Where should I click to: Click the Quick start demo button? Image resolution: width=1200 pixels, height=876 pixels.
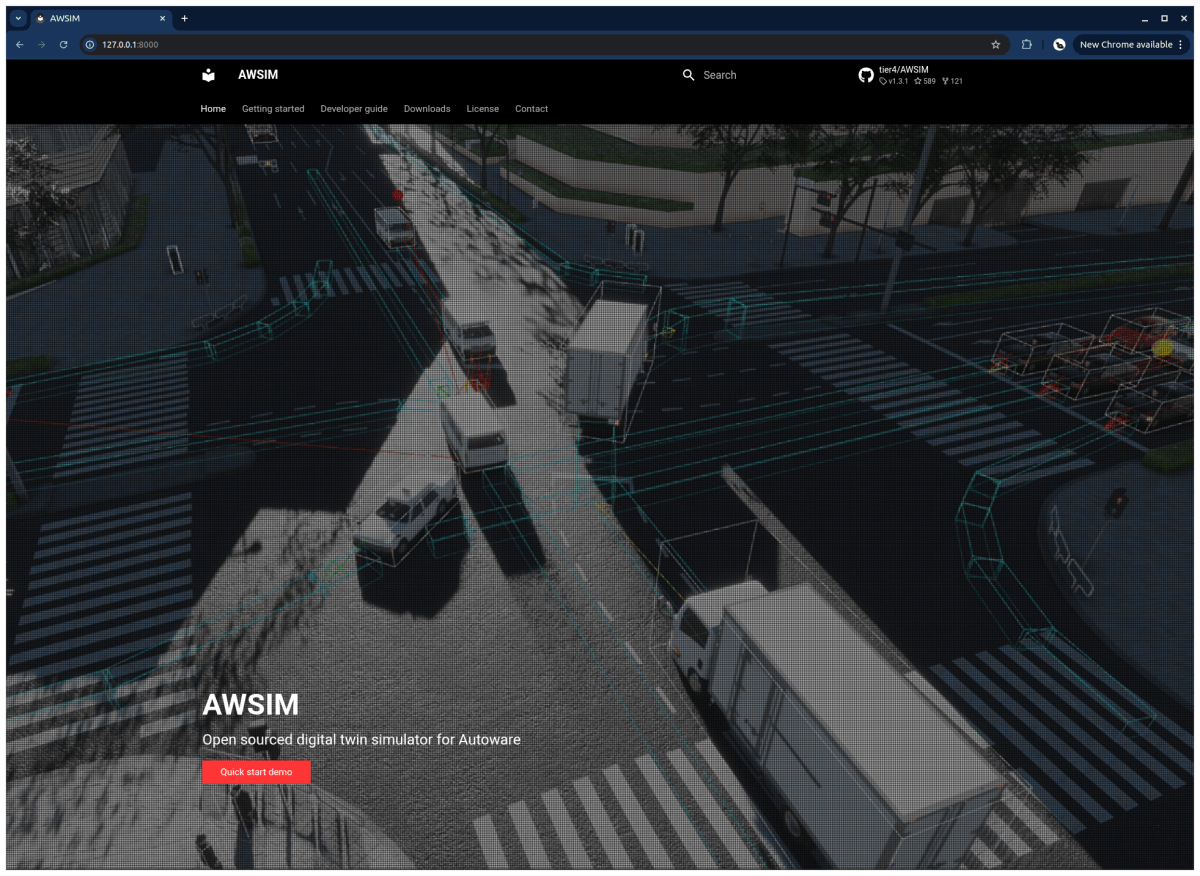click(256, 772)
